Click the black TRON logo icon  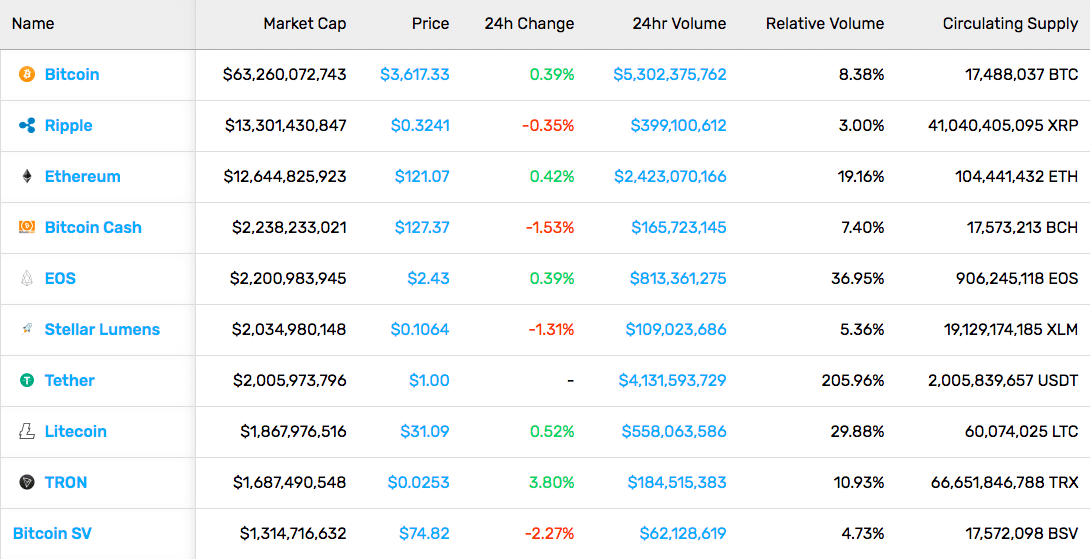tap(26, 482)
